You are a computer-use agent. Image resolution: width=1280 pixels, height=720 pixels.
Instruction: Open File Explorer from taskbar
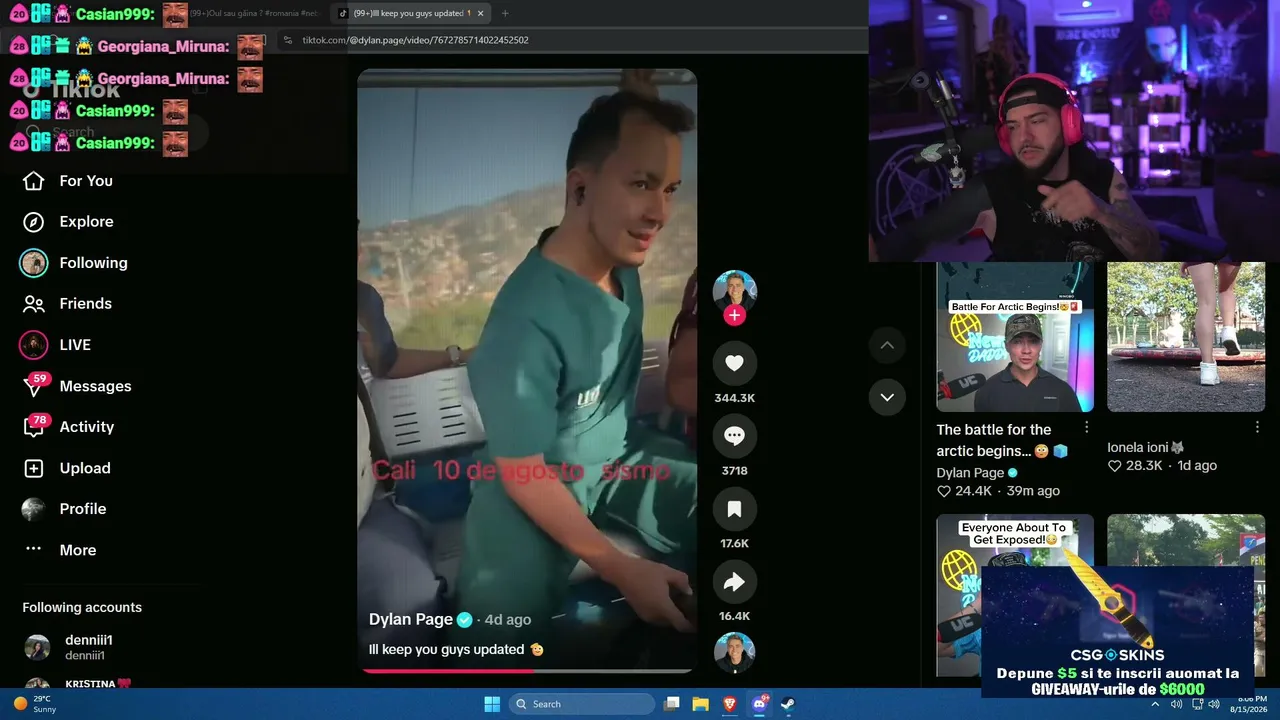tap(700, 704)
